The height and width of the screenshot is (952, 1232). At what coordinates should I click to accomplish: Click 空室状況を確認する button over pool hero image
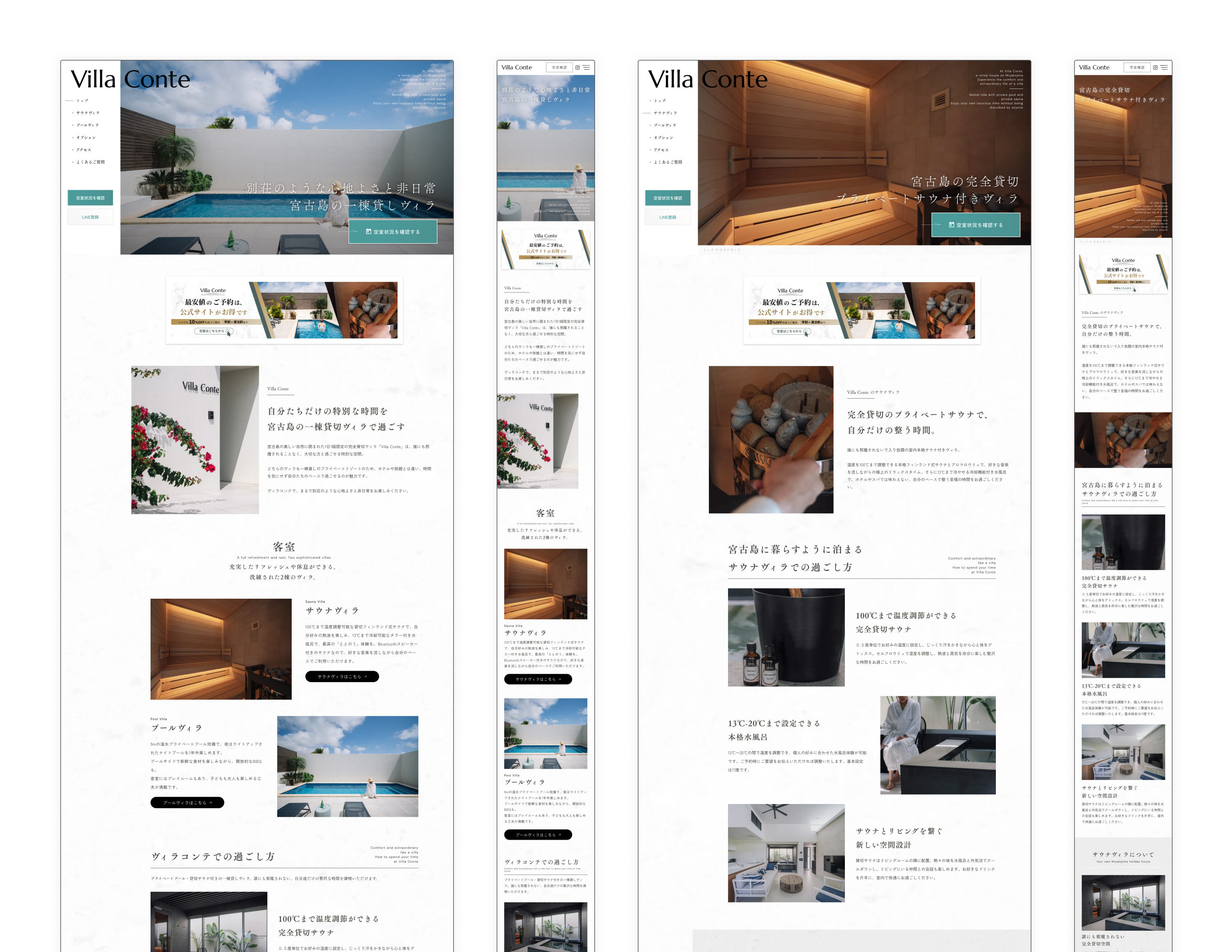(393, 232)
